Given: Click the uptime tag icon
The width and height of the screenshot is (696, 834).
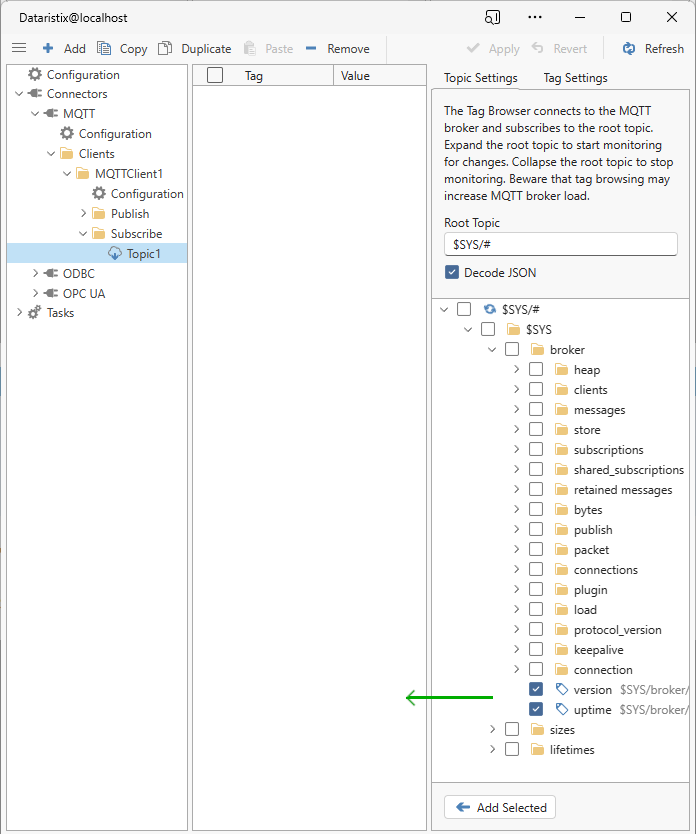Looking at the screenshot, I should tap(561, 710).
